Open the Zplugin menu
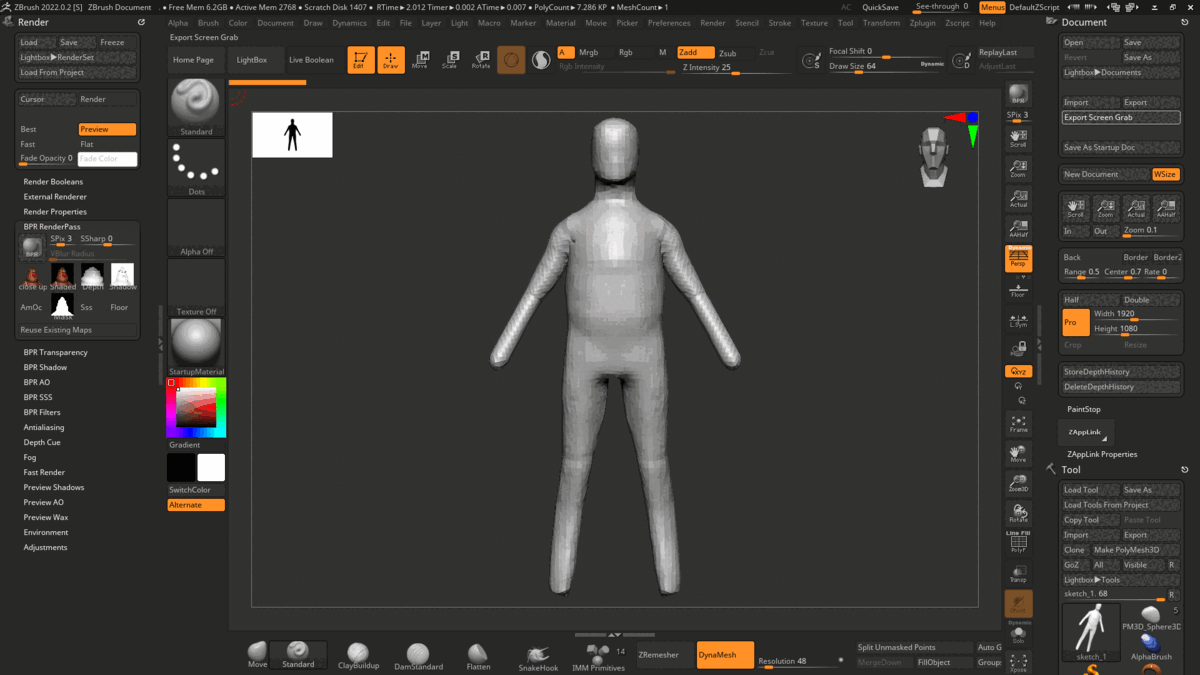Screen dimensions: 1200x675 (922, 23)
